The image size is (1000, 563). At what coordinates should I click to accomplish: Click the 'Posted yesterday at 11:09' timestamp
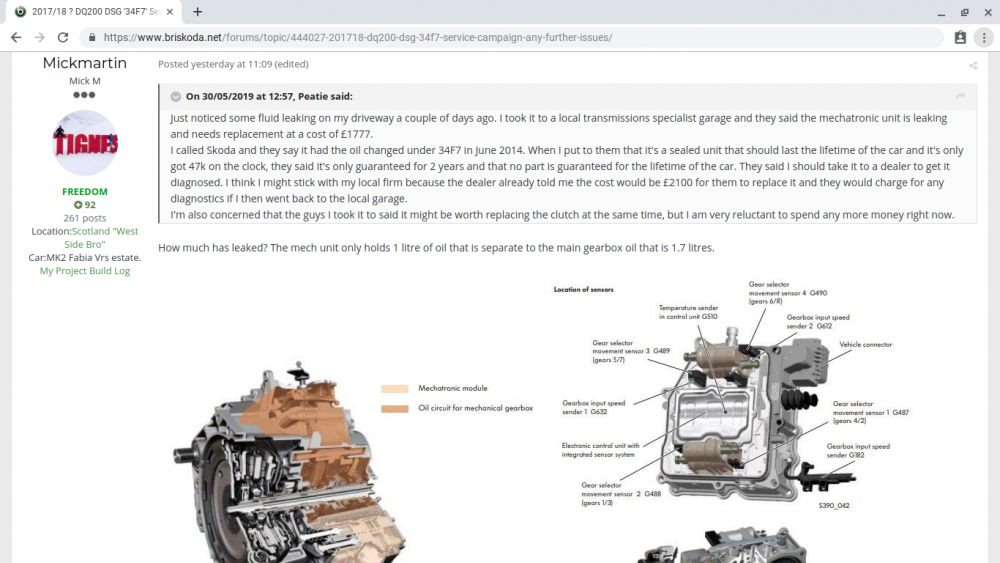tap(215, 64)
